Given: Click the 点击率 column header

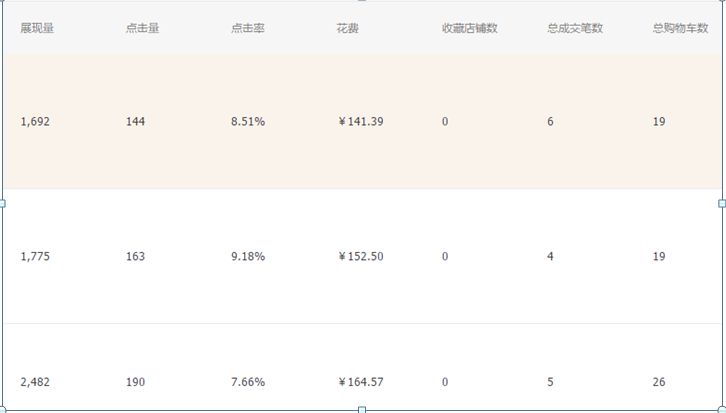Looking at the screenshot, I should point(247,28).
